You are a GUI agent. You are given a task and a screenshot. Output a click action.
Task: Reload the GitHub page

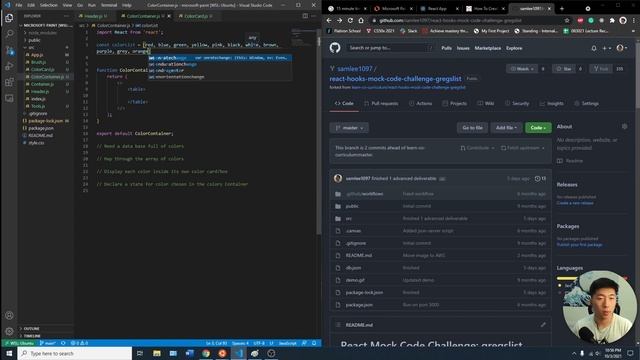(350, 20)
